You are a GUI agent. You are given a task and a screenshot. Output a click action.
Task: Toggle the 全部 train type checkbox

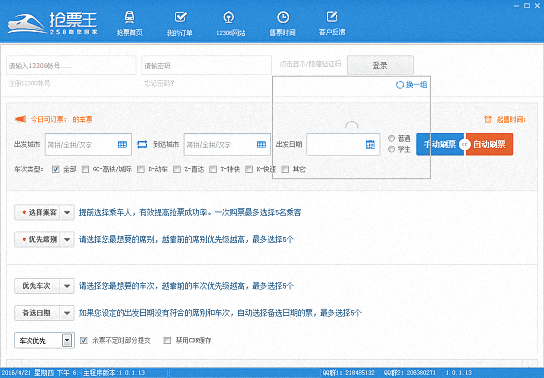tap(56, 169)
